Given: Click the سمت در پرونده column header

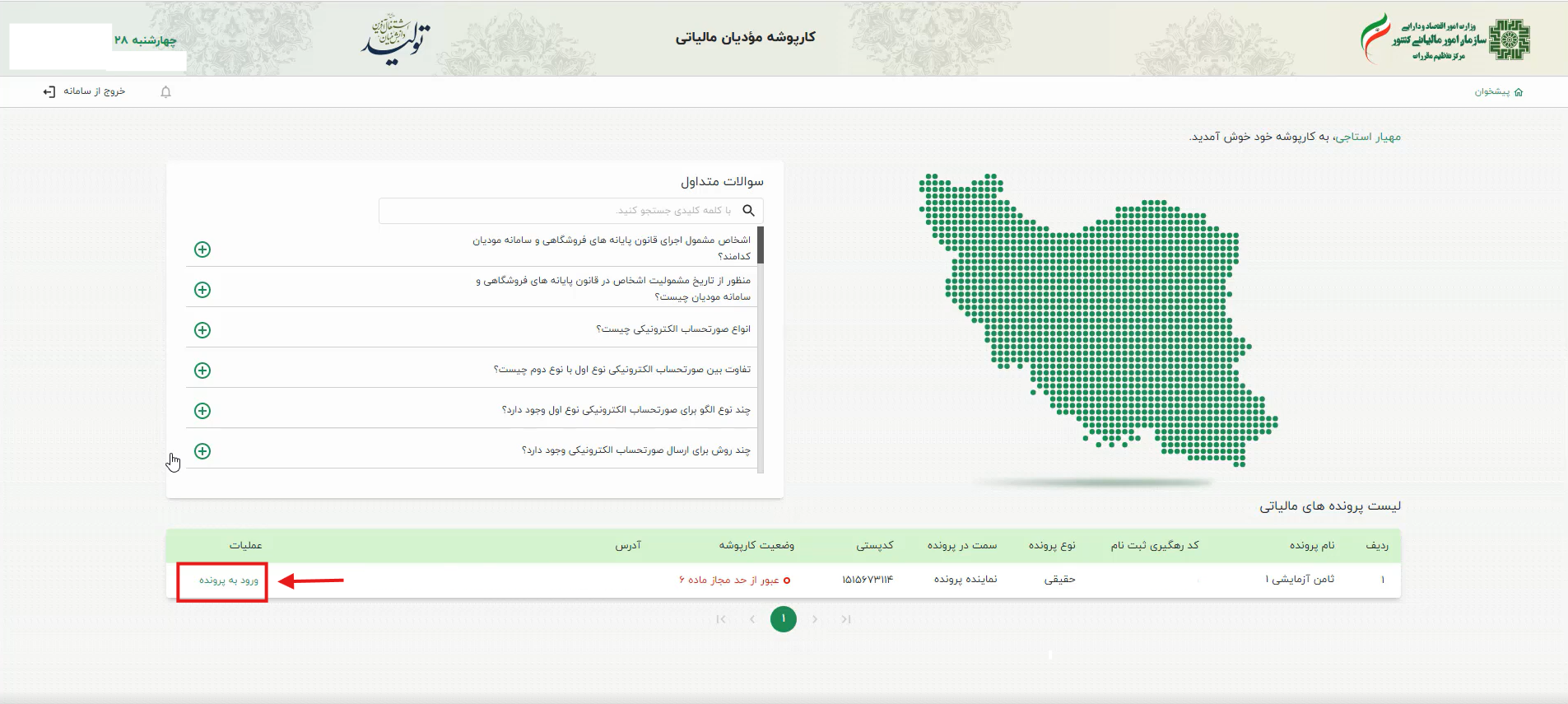Looking at the screenshot, I should pyautogui.click(x=962, y=546).
